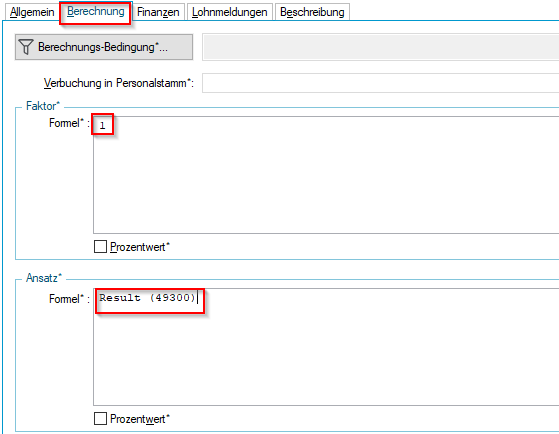This screenshot has width=559, height=434.
Task: Open the Finanzen tab
Action: (158, 12)
